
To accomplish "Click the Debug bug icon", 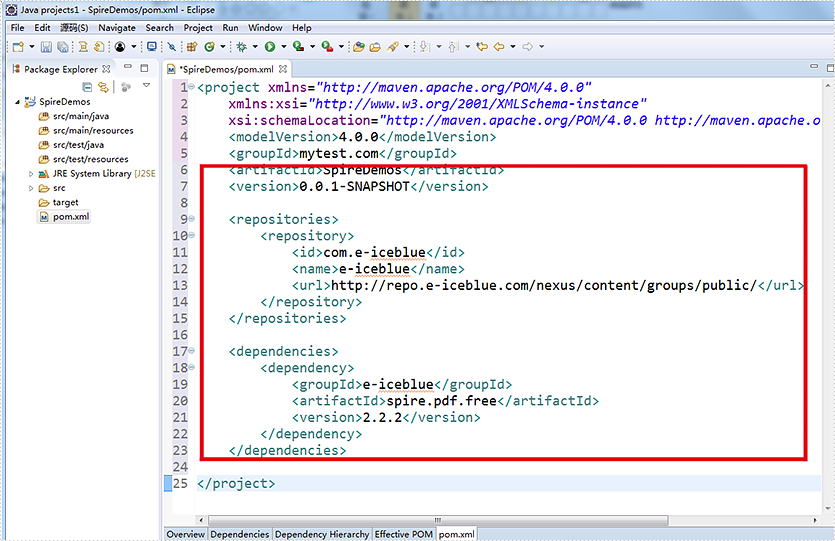I will pyautogui.click(x=242, y=47).
